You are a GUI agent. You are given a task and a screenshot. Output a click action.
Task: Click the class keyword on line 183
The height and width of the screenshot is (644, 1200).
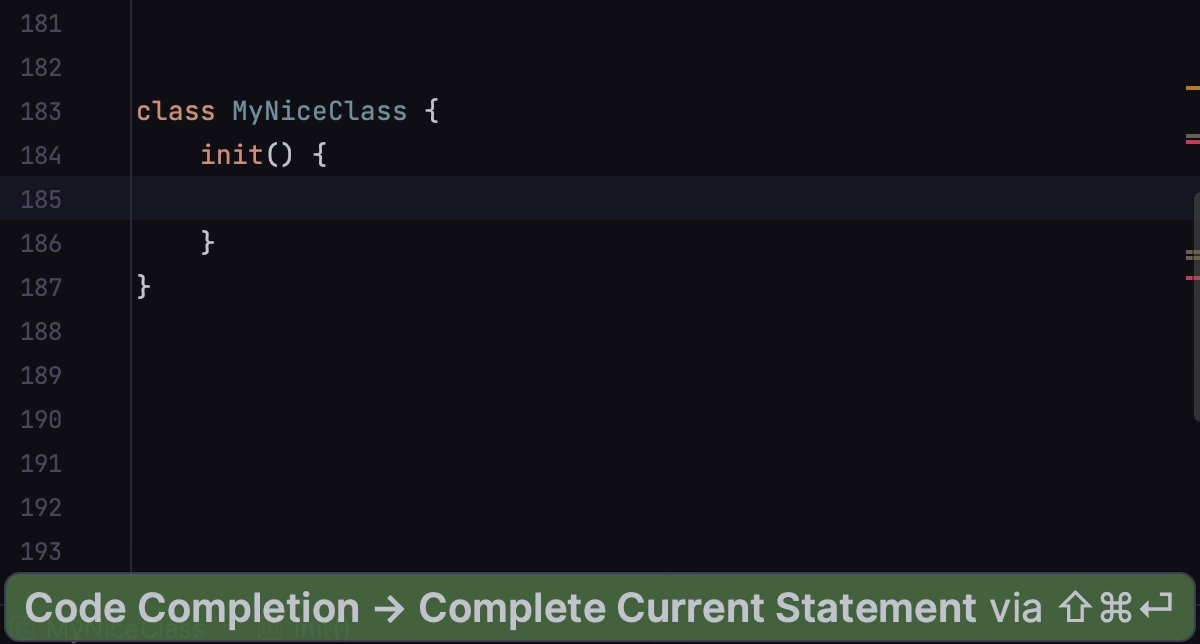(x=176, y=111)
